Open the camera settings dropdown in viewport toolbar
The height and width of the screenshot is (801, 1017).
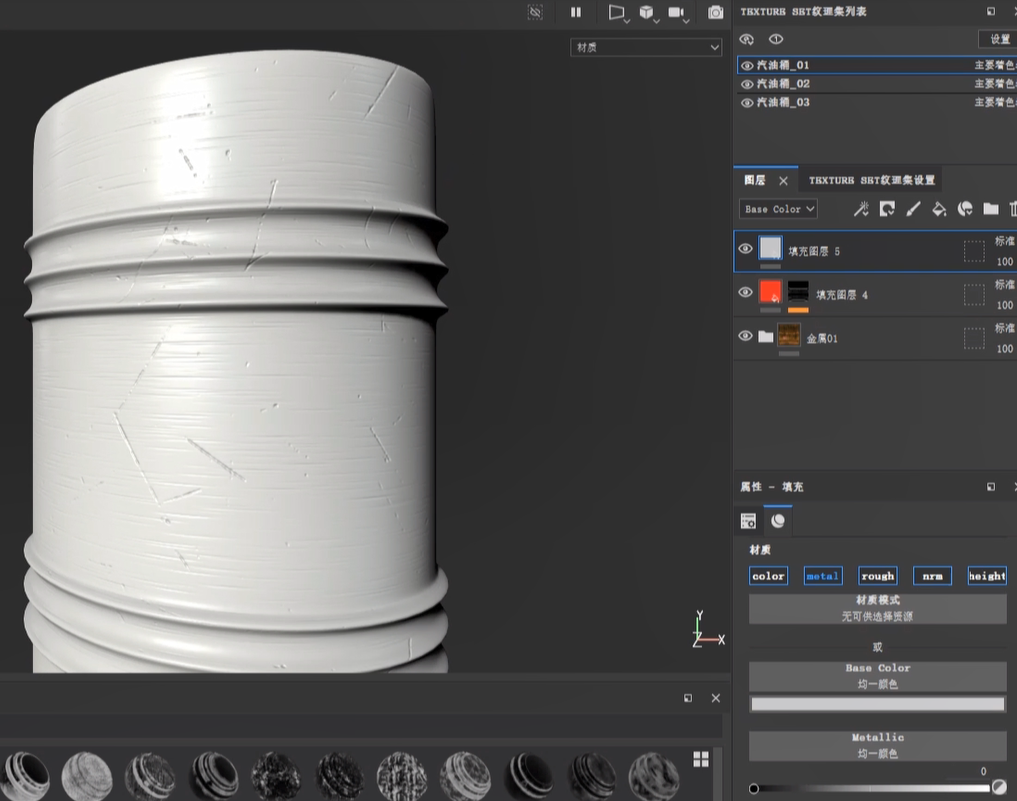pos(678,13)
